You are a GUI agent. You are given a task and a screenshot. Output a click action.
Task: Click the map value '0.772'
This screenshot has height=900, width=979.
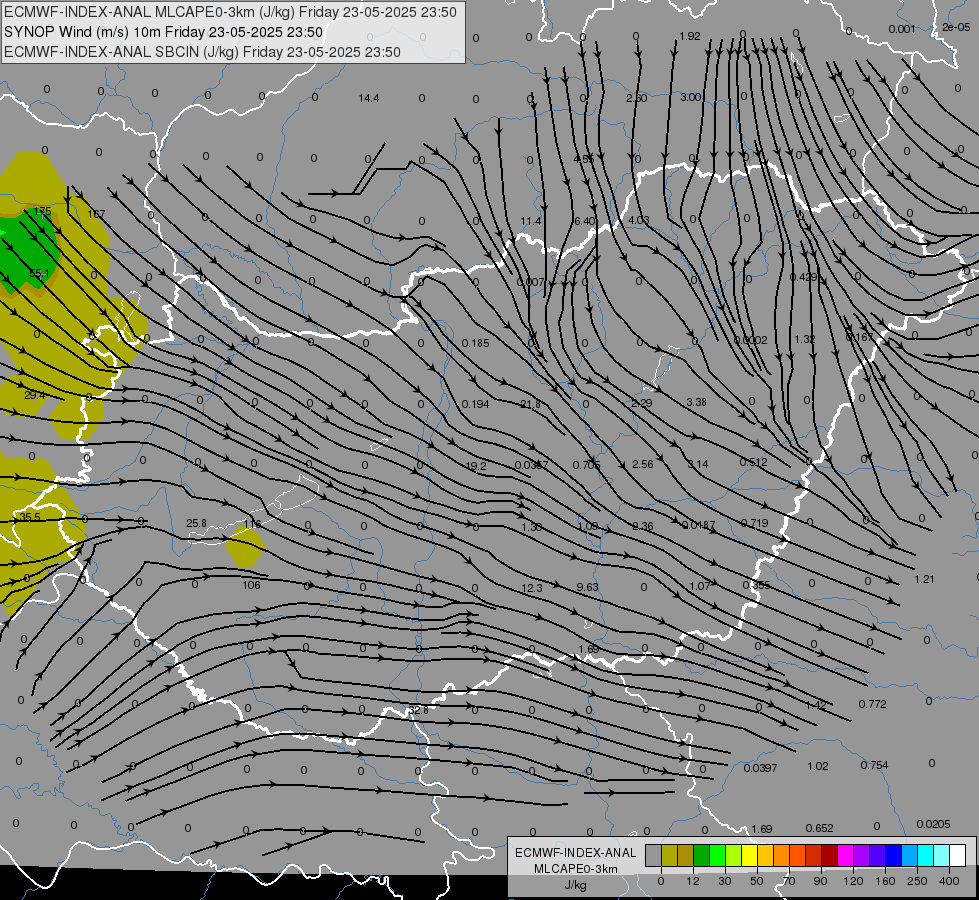pyautogui.click(x=872, y=704)
